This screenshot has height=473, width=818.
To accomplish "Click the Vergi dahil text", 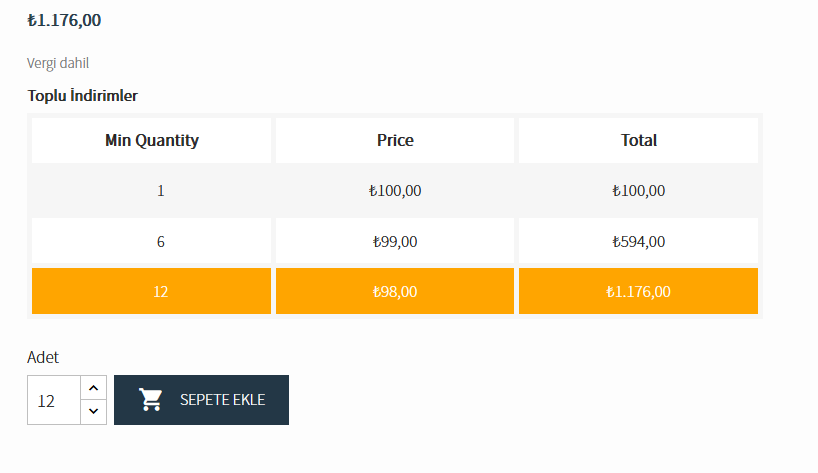I will pyautogui.click(x=58, y=63).
